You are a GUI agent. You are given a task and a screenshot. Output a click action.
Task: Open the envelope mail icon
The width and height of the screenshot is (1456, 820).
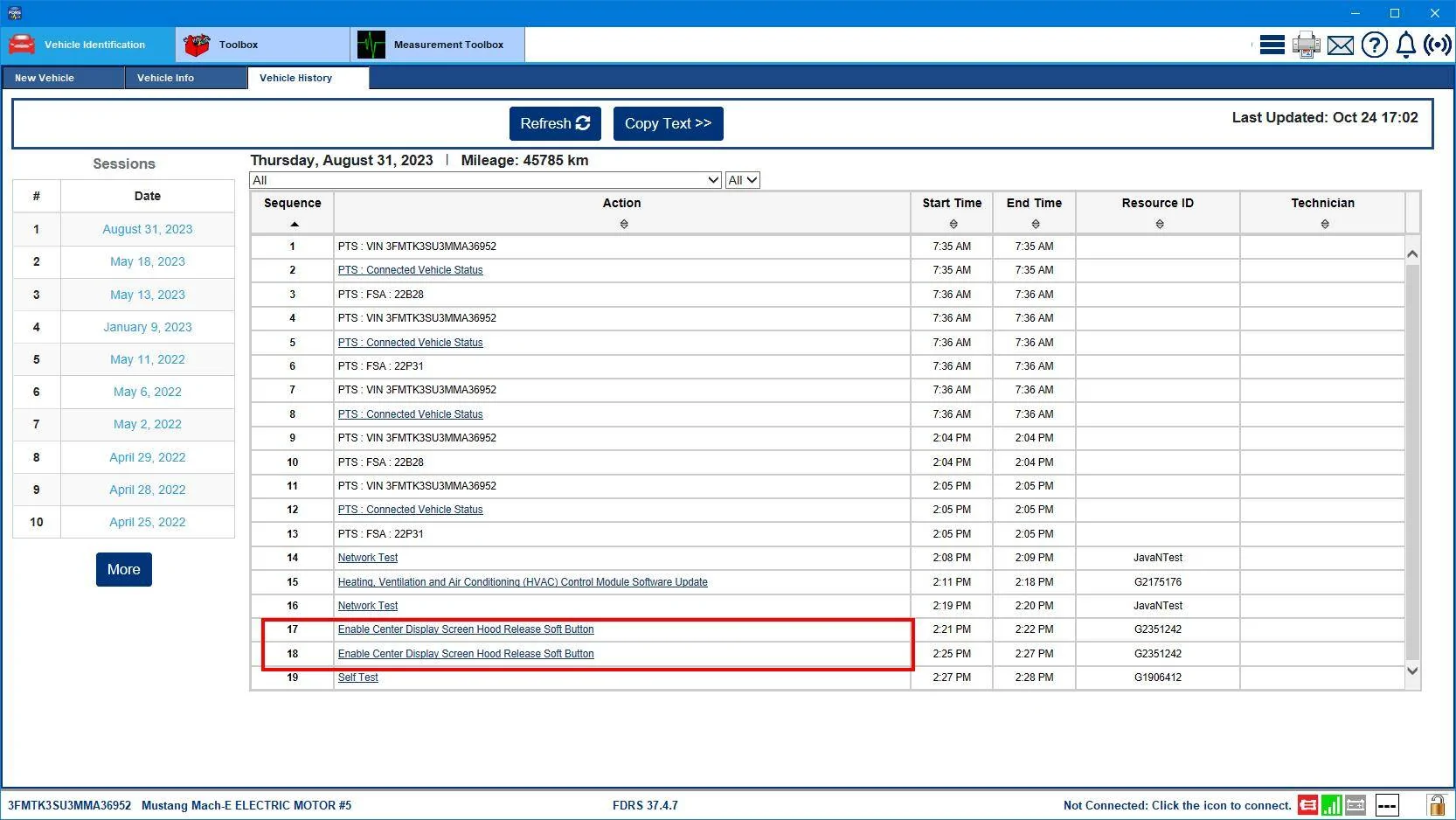pyautogui.click(x=1340, y=45)
